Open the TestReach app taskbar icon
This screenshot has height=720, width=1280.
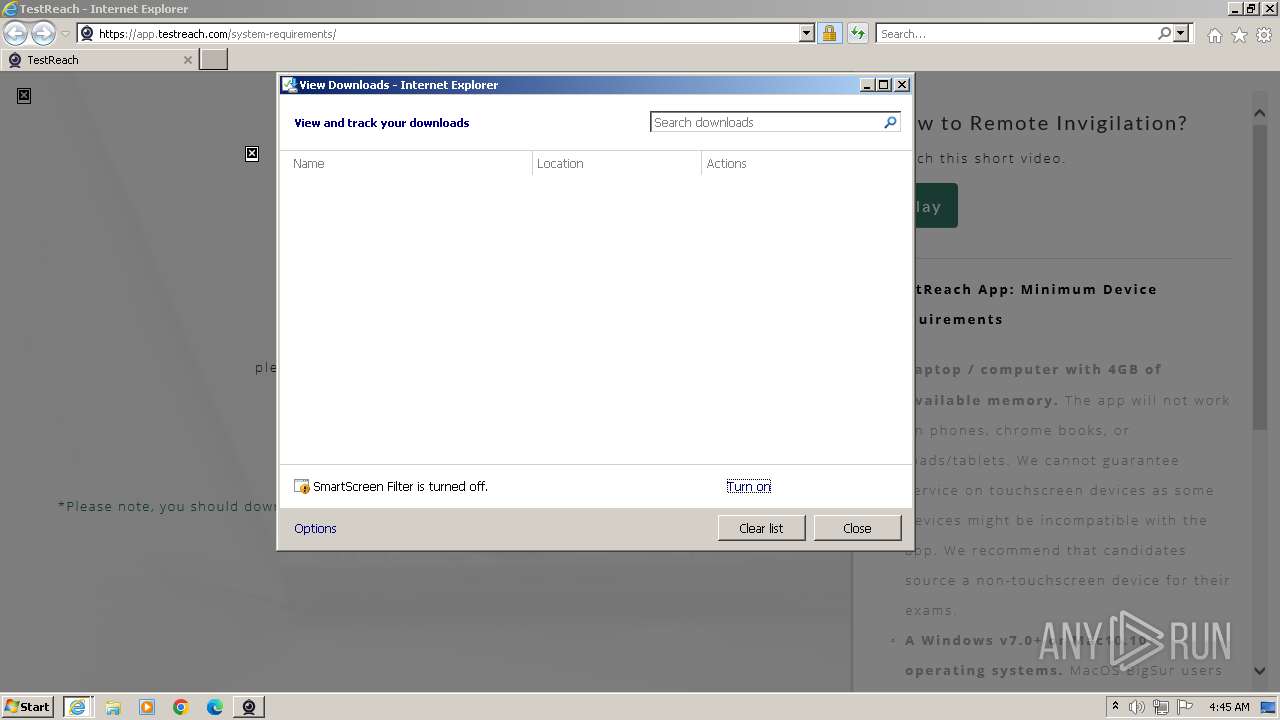[x=249, y=707]
